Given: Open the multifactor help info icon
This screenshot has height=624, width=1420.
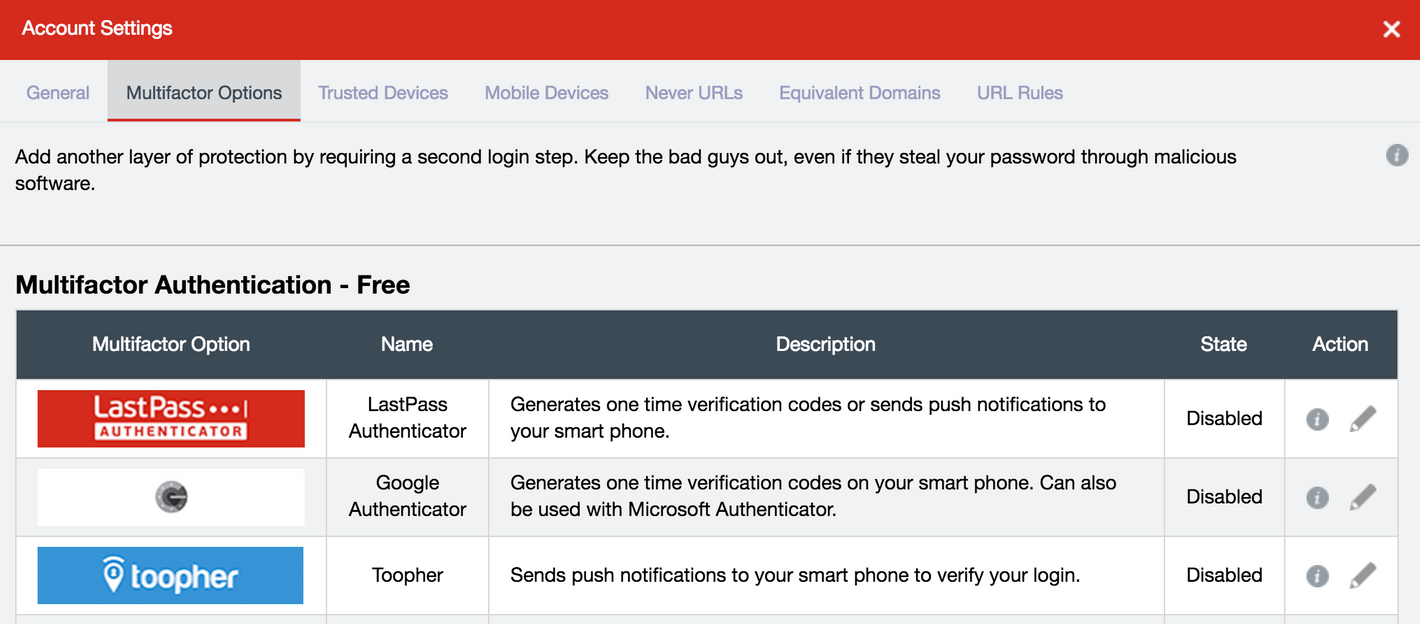Looking at the screenshot, I should pyautogui.click(x=1397, y=155).
